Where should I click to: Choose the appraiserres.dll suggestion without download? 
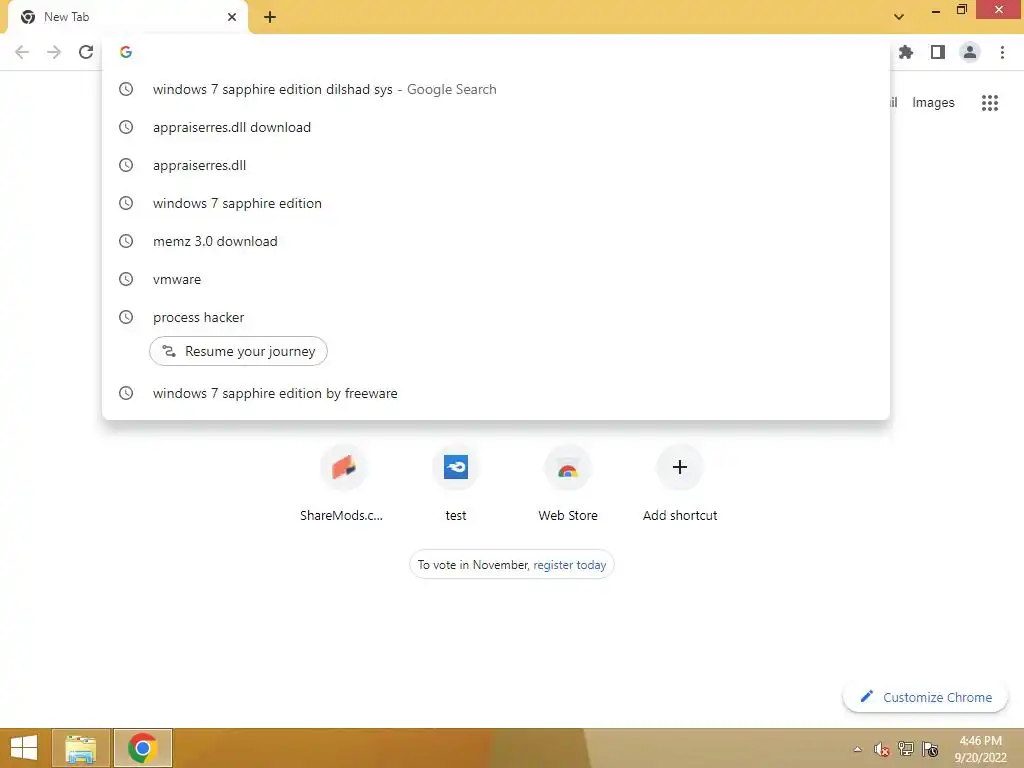(496, 165)
